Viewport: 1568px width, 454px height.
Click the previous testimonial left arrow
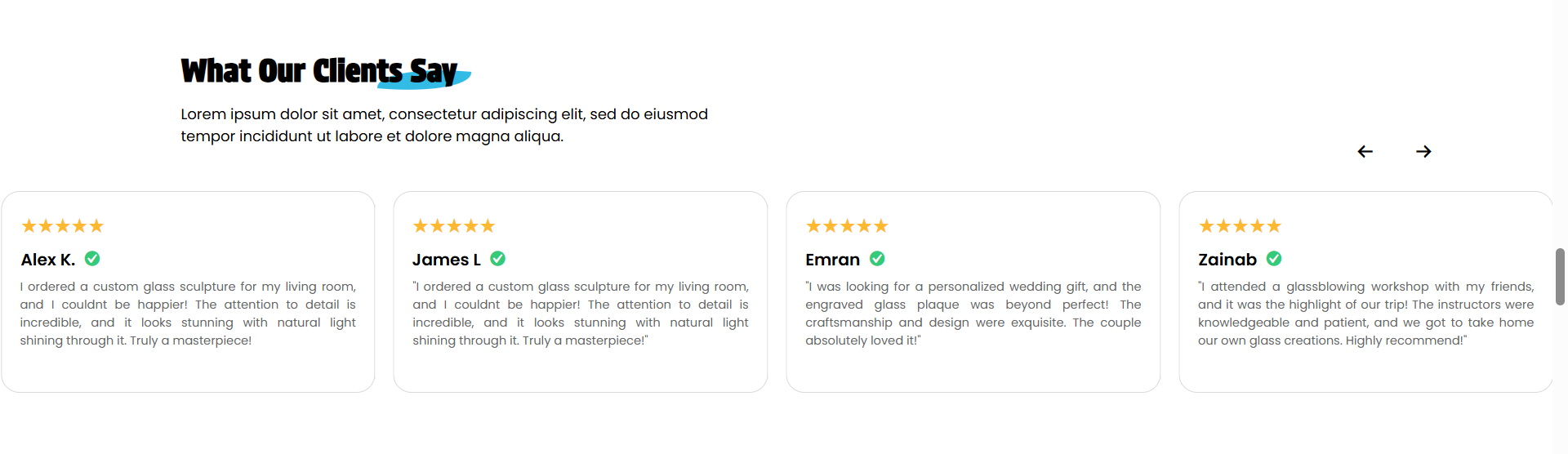click(x=1365, y=152)
